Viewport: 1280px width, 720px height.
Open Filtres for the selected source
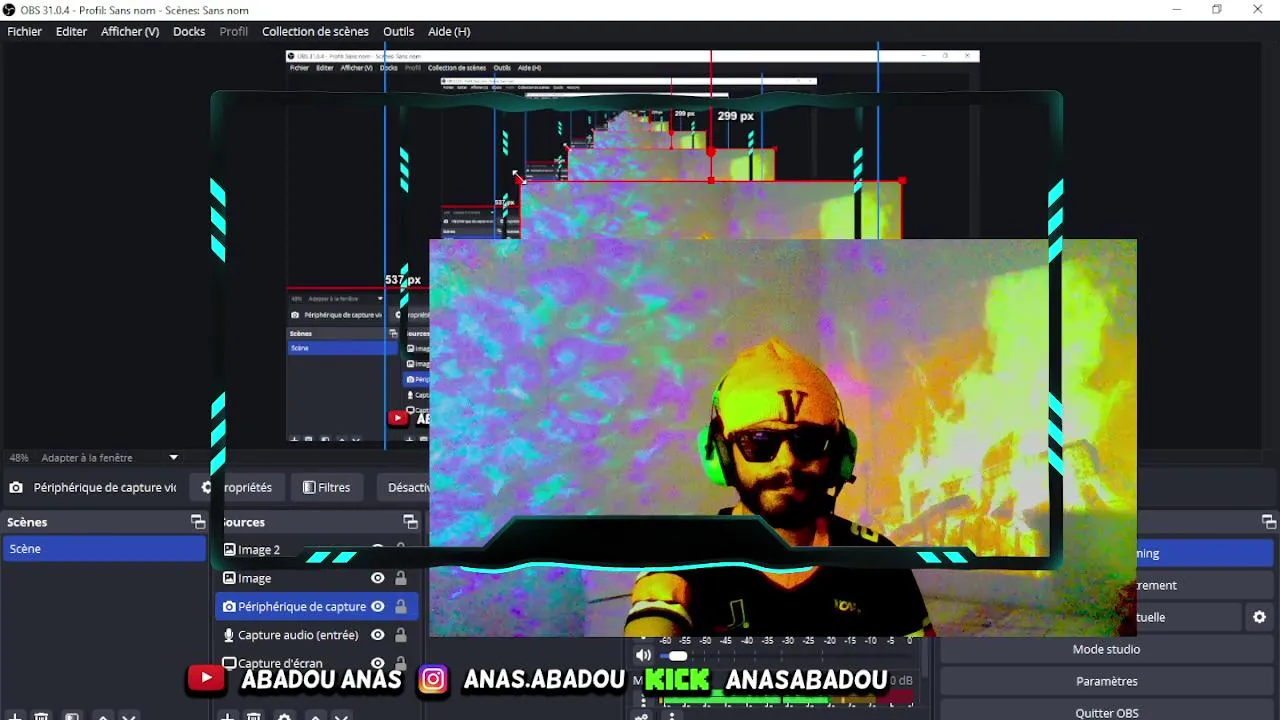[x=326, y=488]
